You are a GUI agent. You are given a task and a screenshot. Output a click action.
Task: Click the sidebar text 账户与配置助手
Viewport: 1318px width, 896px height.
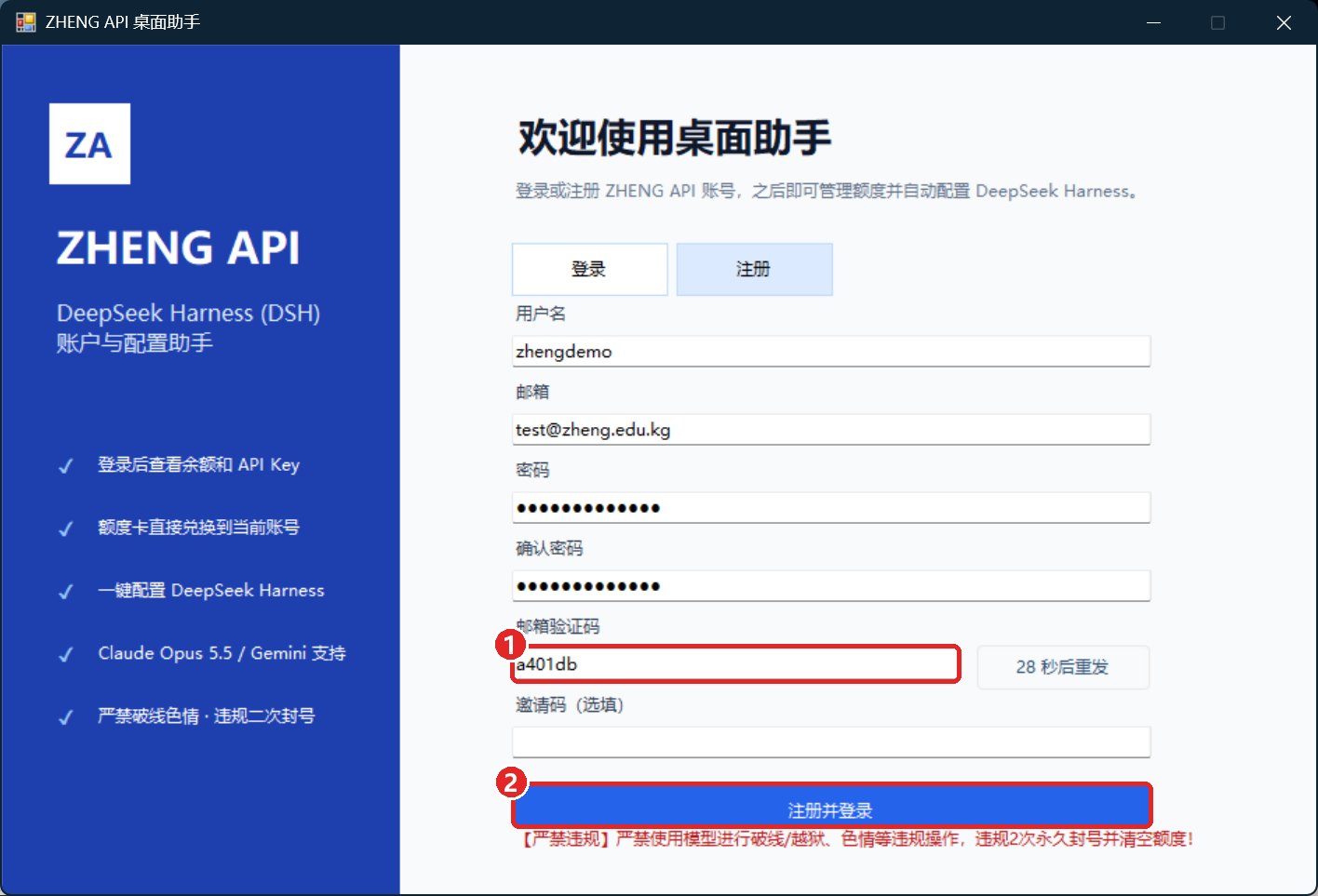click(134, 343)
